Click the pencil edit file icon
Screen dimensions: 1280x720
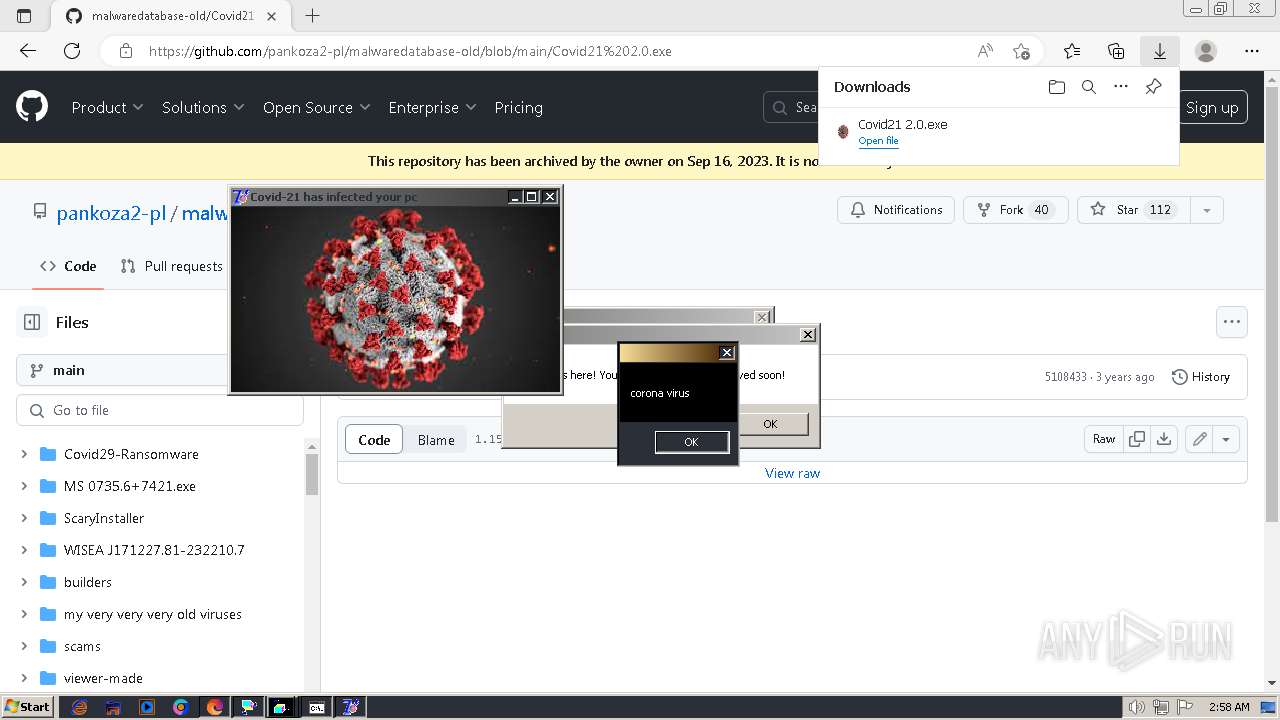click(x=1199, y=439)
